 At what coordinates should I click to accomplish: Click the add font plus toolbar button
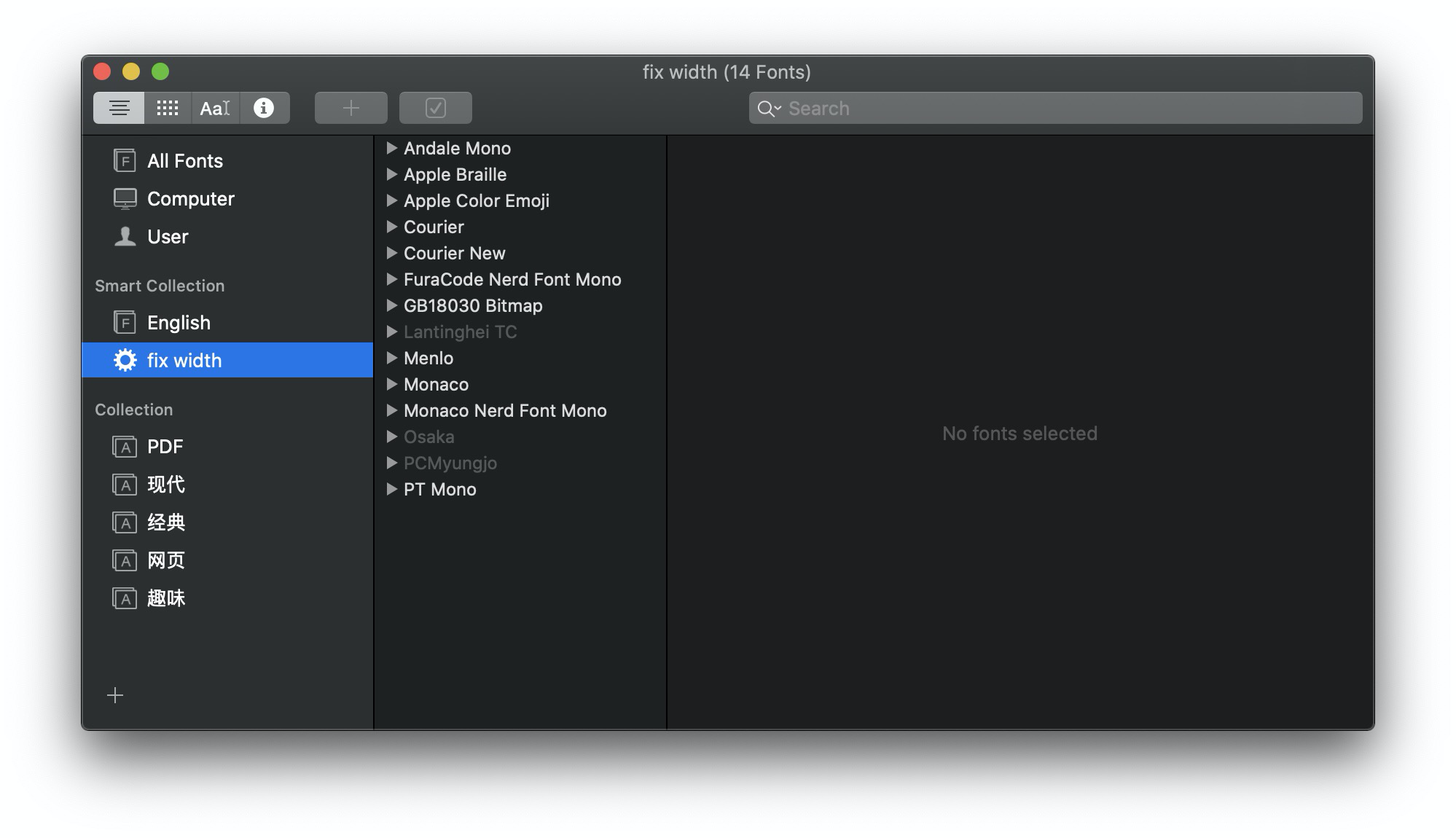[x=351, y=108]
